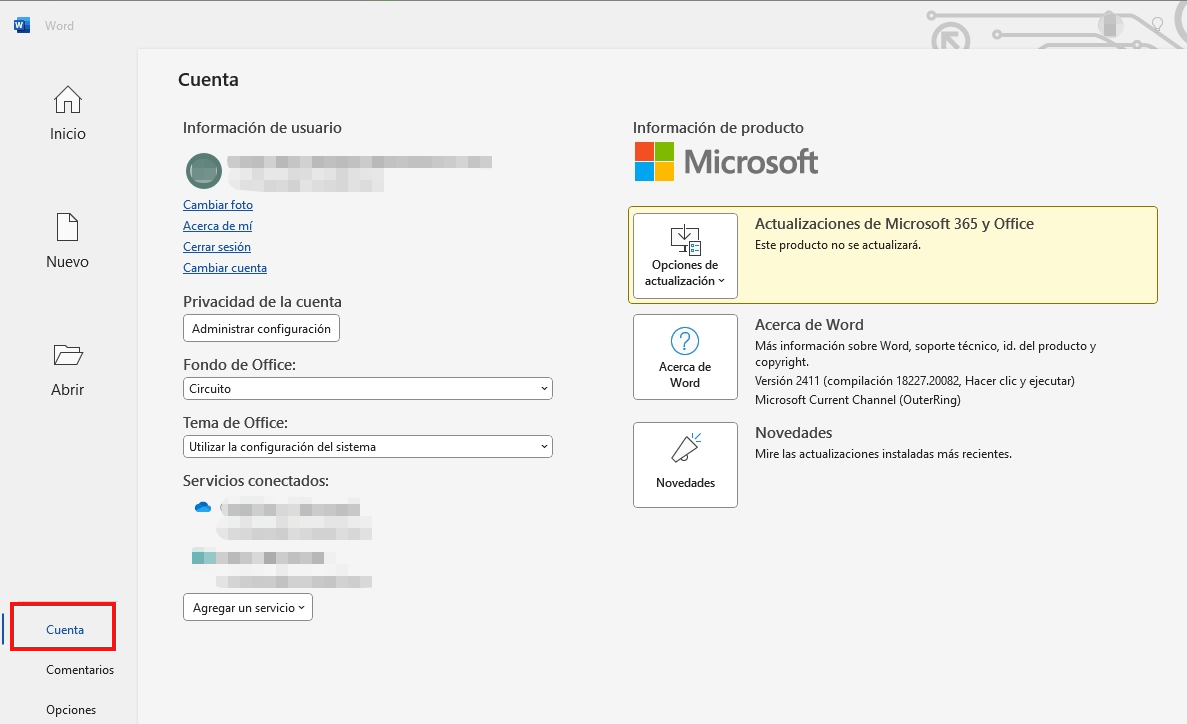Open Opciones in the sidebar
1187x724 pixels.
point(70,710)
